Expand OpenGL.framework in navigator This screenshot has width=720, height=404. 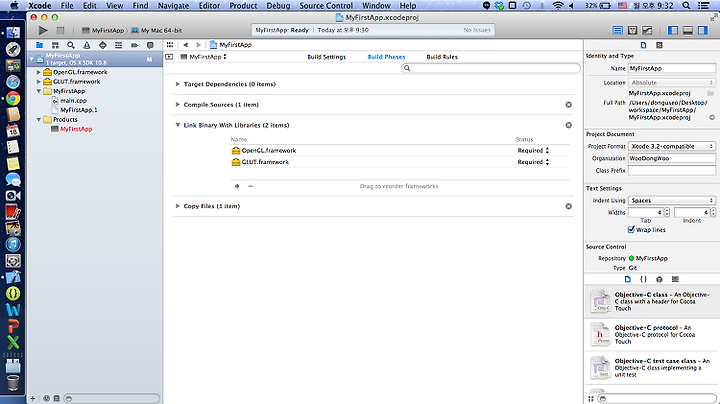(x=39, y=72)
